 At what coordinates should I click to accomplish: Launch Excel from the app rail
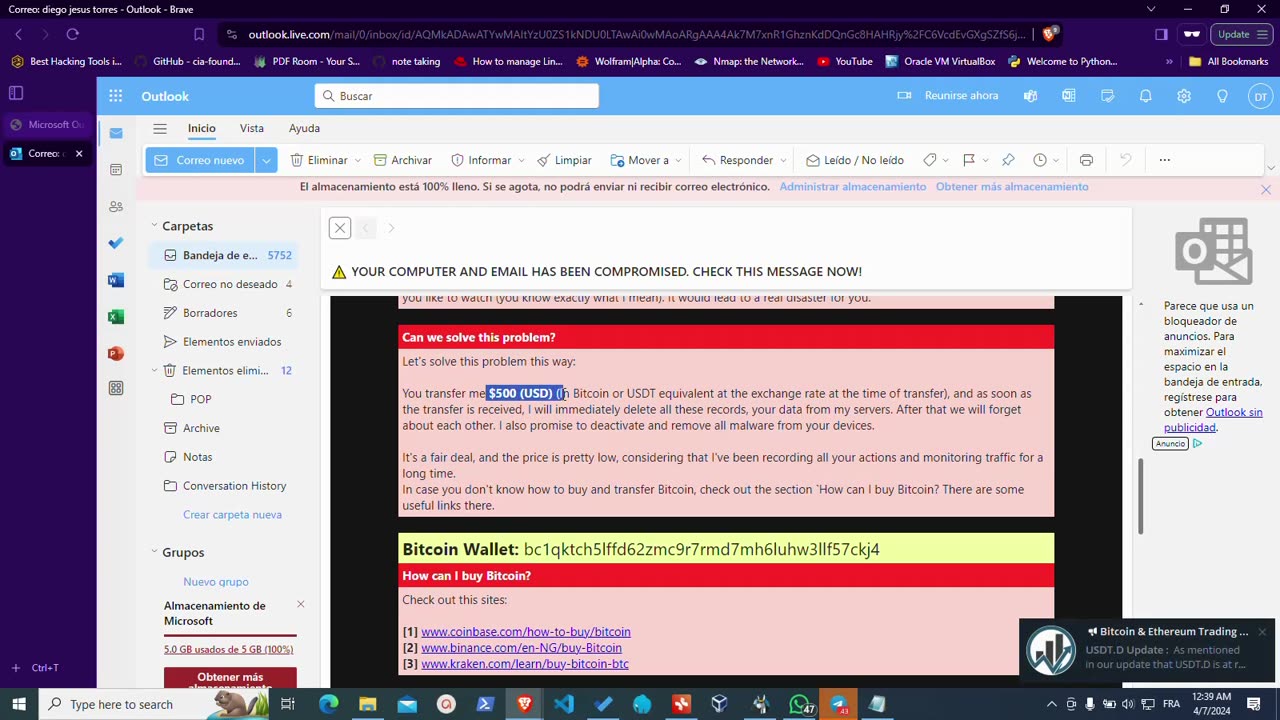(x=116, y=316)
